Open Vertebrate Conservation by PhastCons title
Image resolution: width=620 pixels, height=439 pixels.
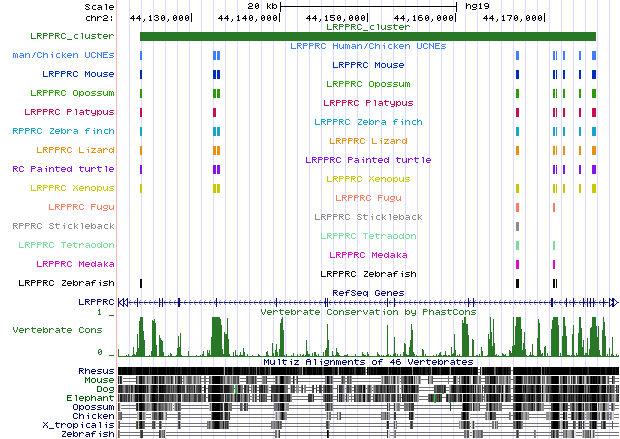tap(367, 312)
